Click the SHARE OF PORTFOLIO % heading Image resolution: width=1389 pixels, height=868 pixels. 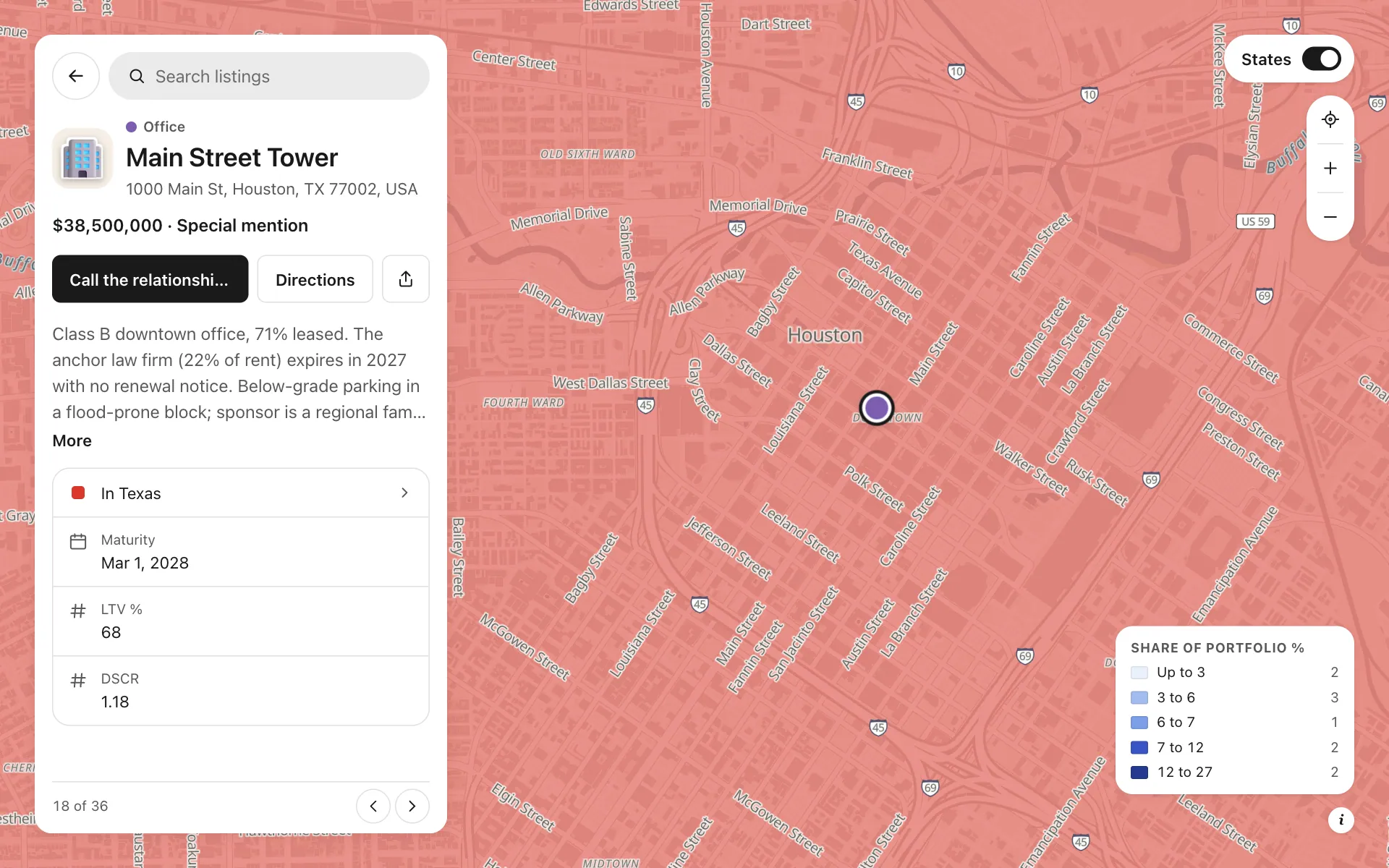pyautogui.click(x=1218, y=648)
